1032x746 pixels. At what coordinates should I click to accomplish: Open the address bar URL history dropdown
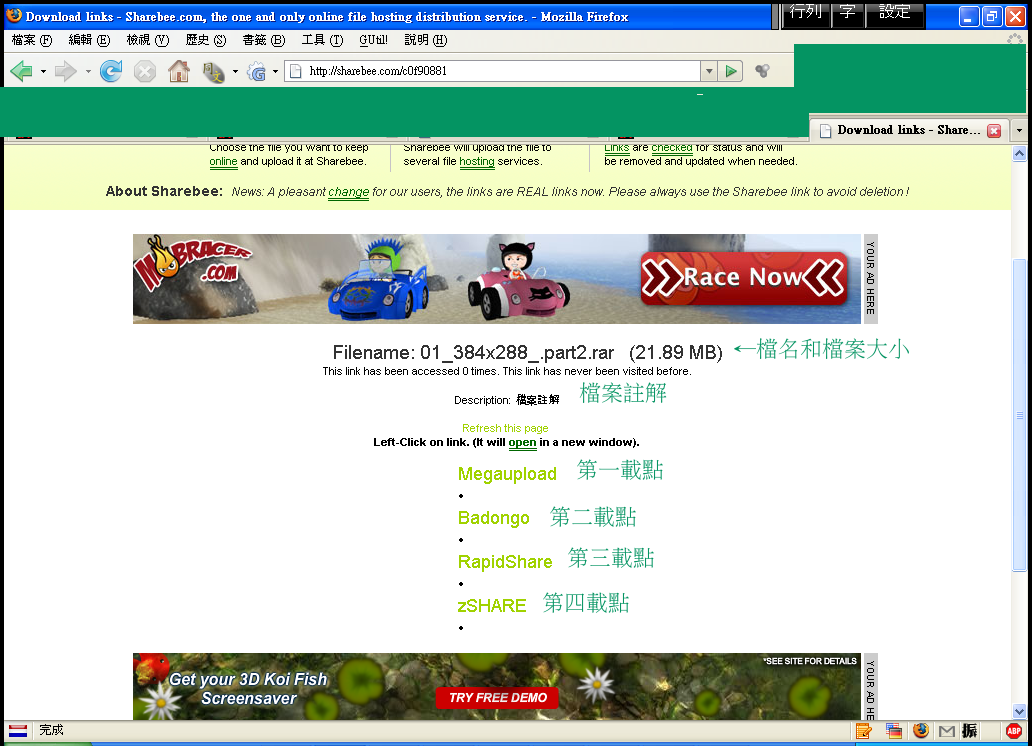click(708, 71)
